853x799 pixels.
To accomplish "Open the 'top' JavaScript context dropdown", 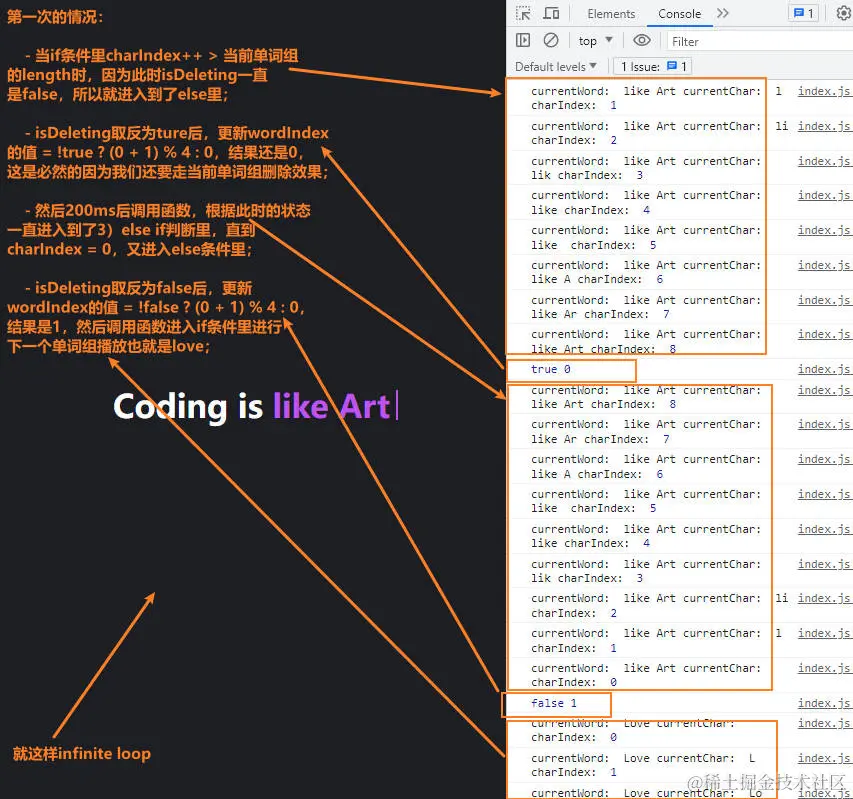I will 594,40.
